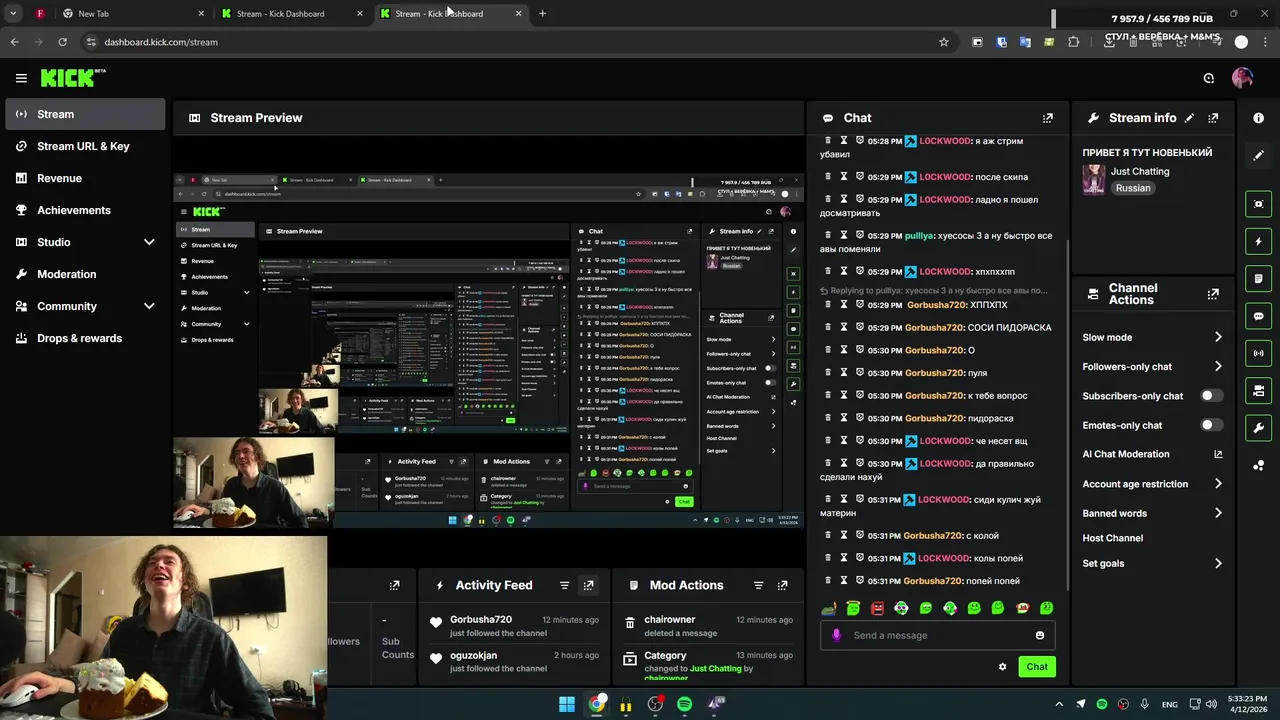Viewport: 1280px width, 720px height.
Task: Open the hamburger menu beside Kick logo
Action: (21, 78)
